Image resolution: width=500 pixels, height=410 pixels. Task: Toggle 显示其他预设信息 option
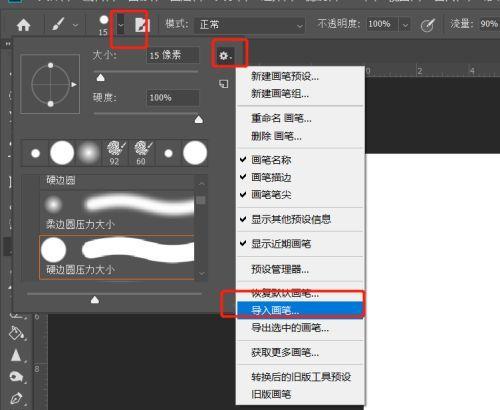(300, 219)
